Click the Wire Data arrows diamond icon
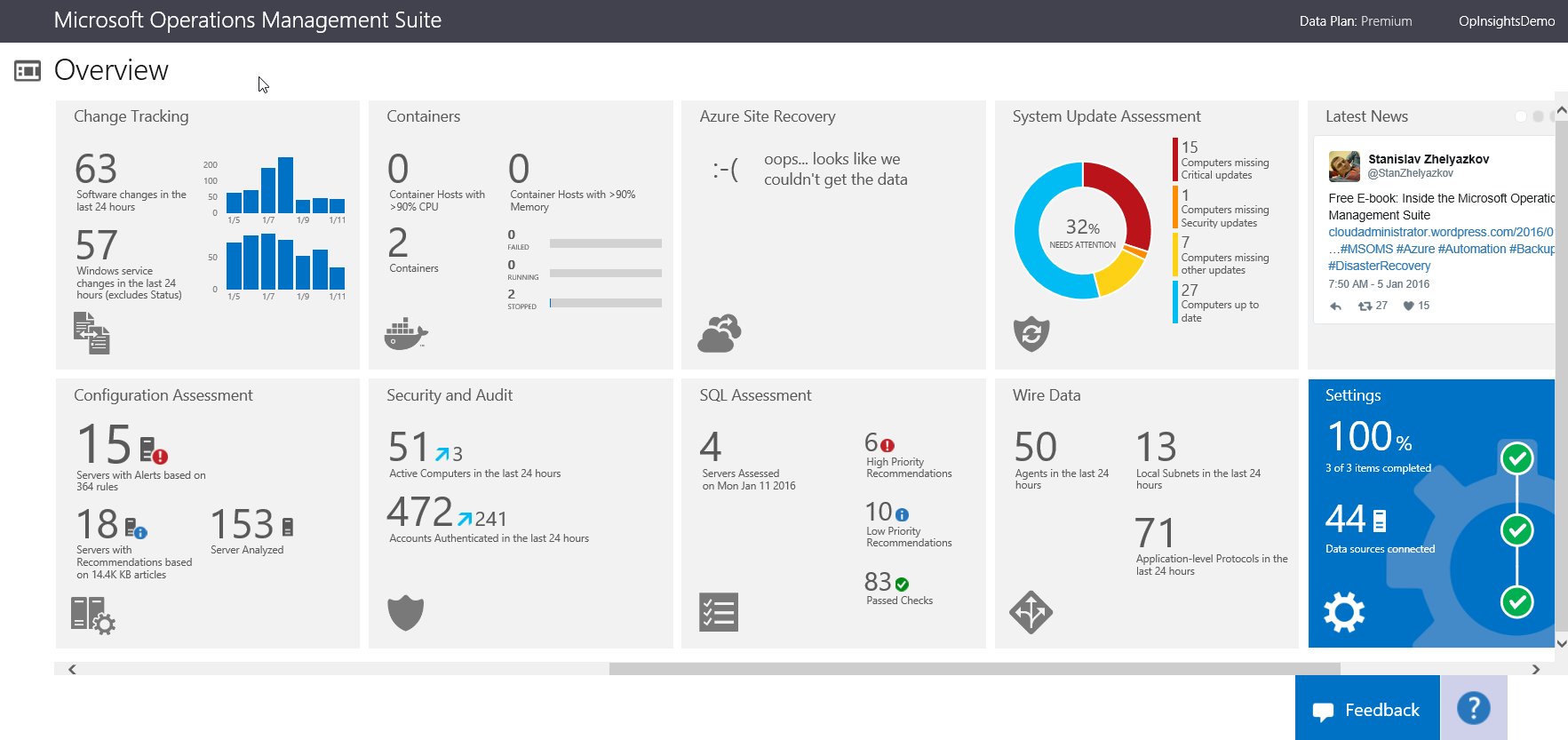 pyautogui.click(x=1031, y=612)
